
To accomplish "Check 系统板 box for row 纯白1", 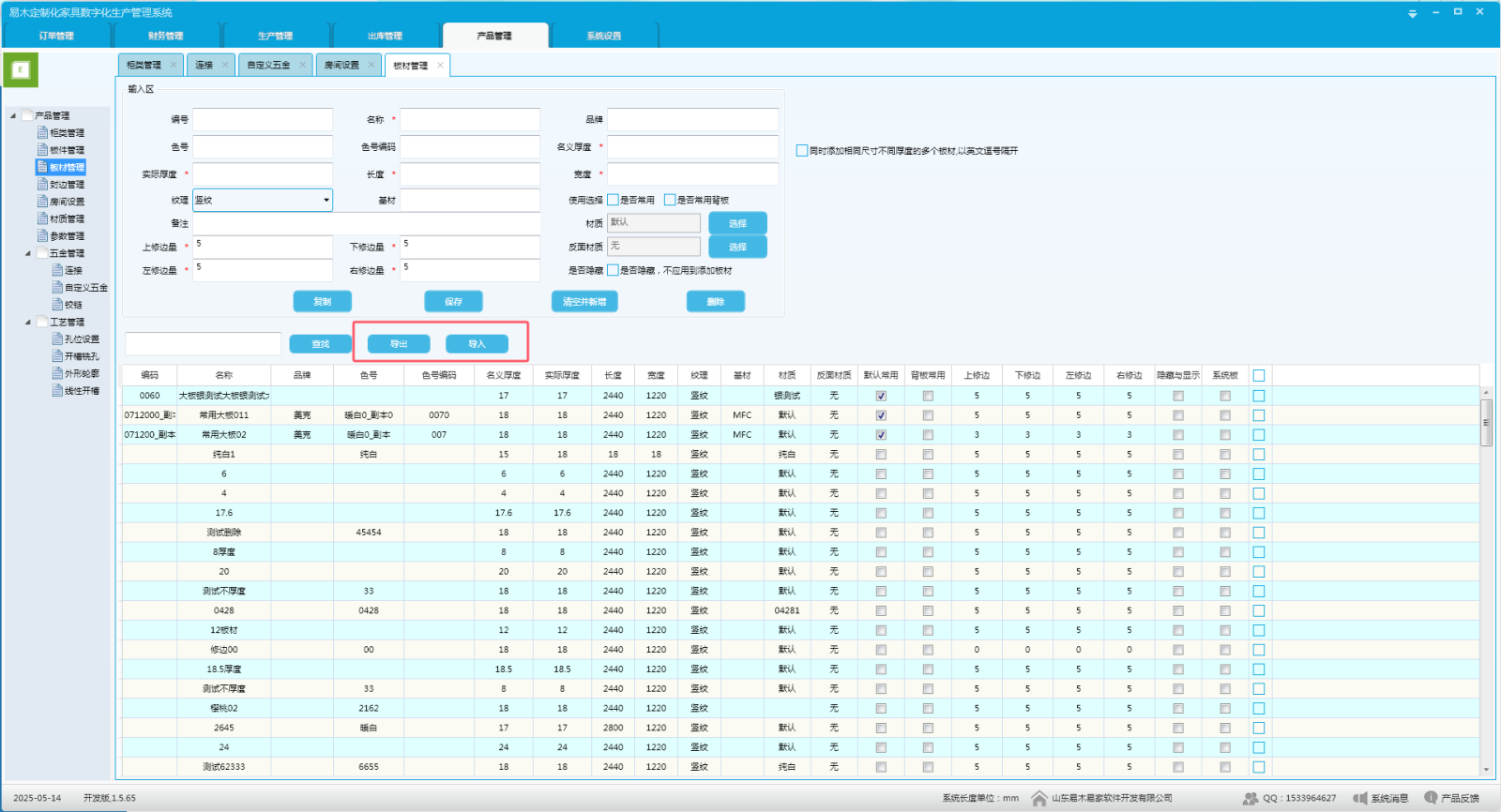I will (x=1225, y=455).
